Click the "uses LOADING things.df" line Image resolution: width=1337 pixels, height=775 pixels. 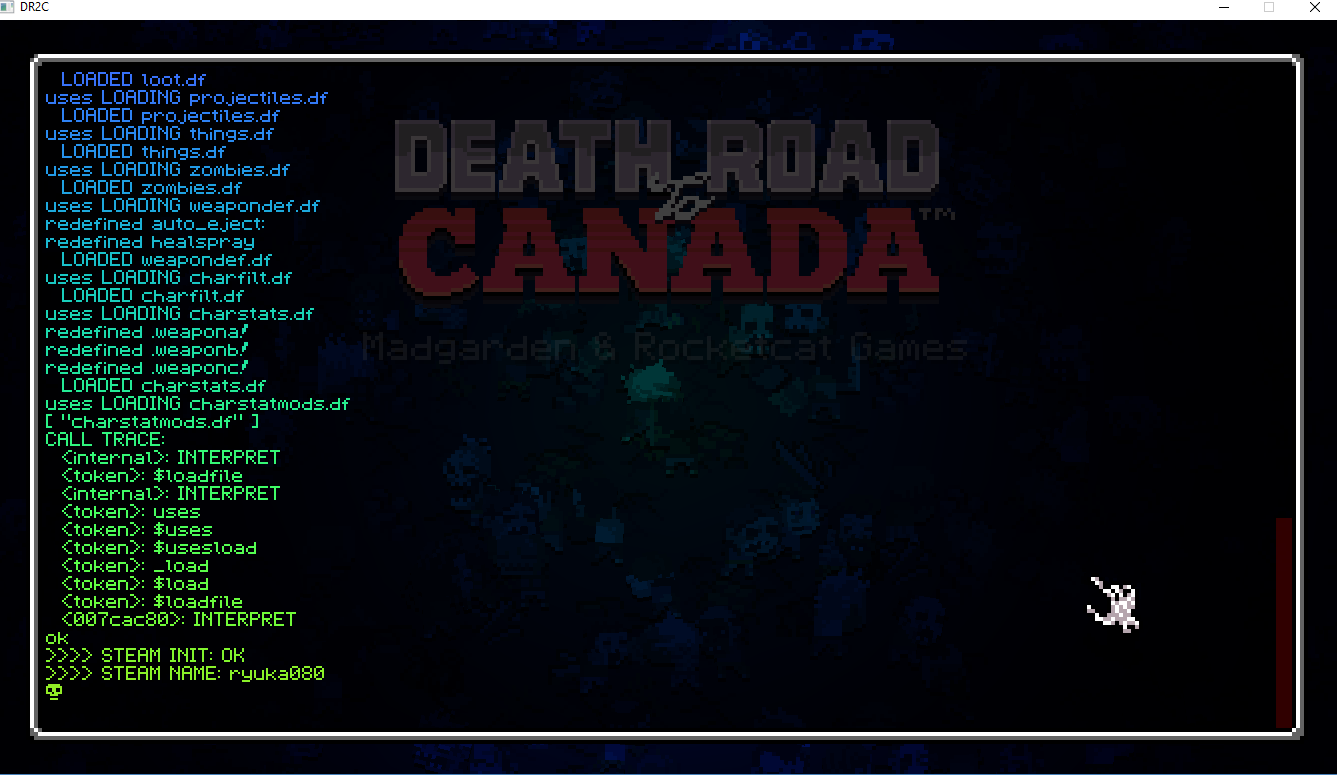[159, 134]
